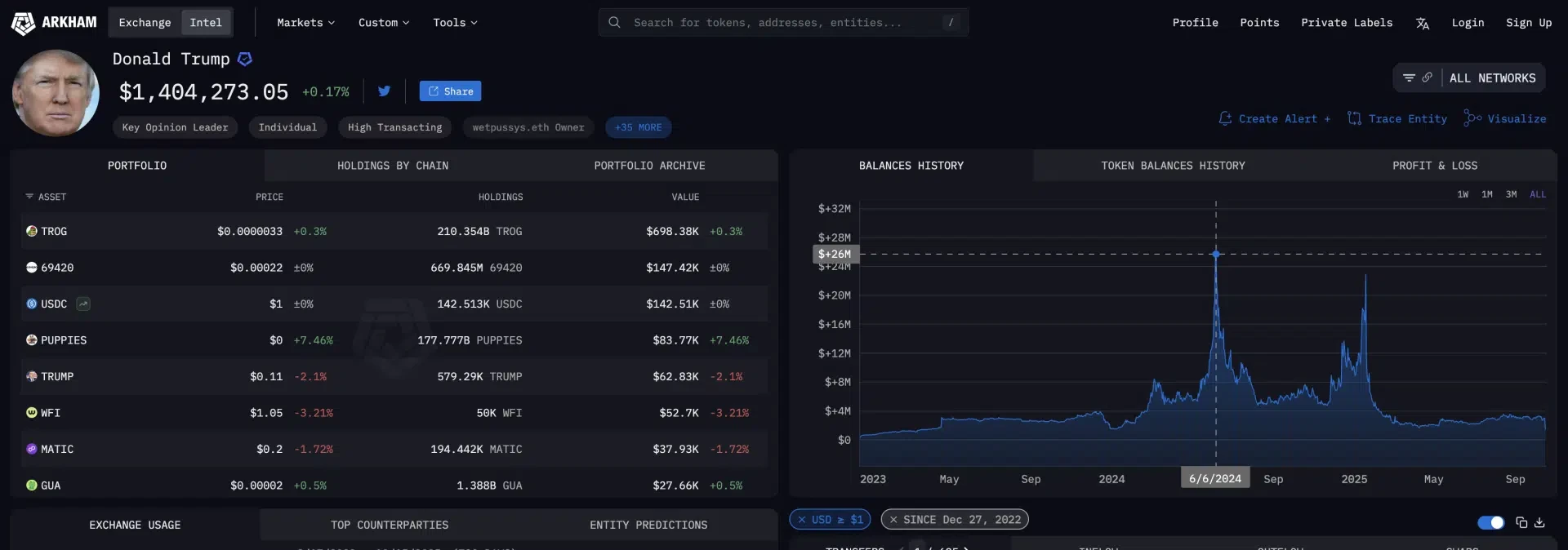The image size is (1568, 550).
Task: Select the 1M chart range
Action: (1487, 195)
